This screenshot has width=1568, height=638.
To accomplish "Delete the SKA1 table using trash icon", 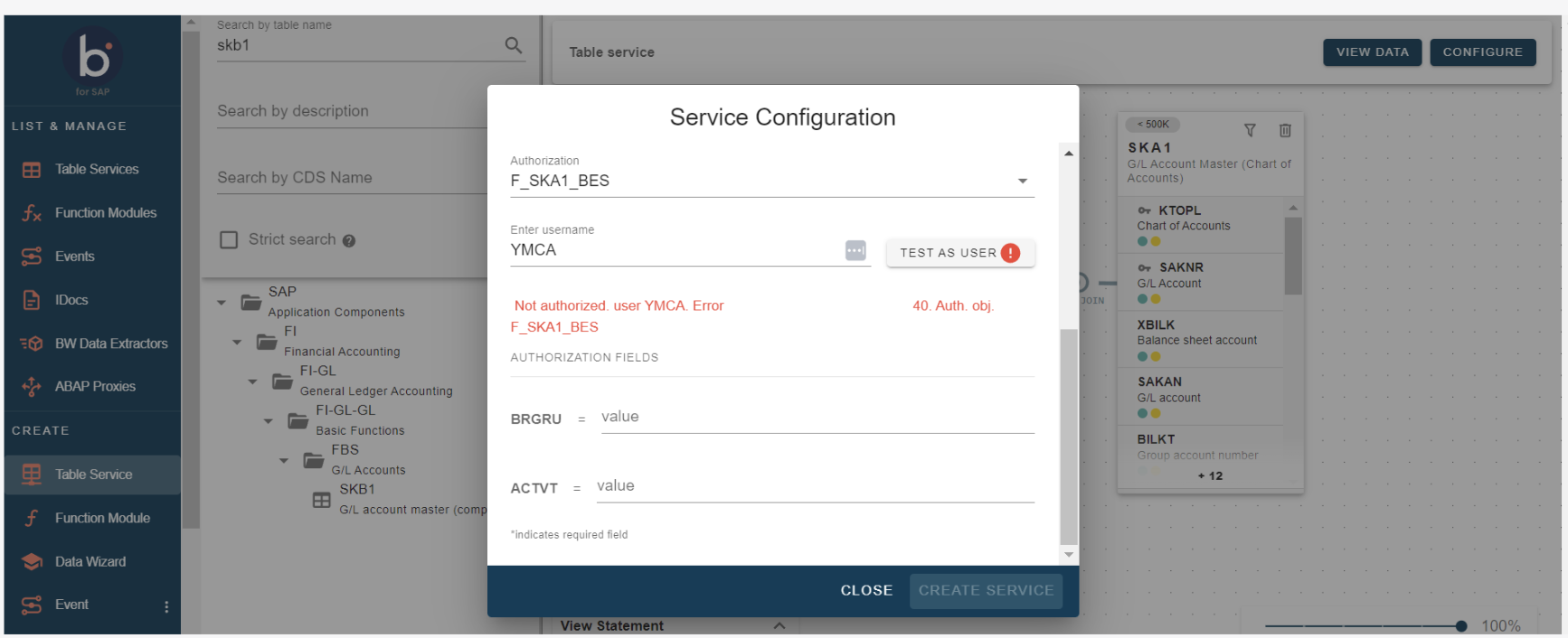I will pyautogui.click(x=1285, y=130).
